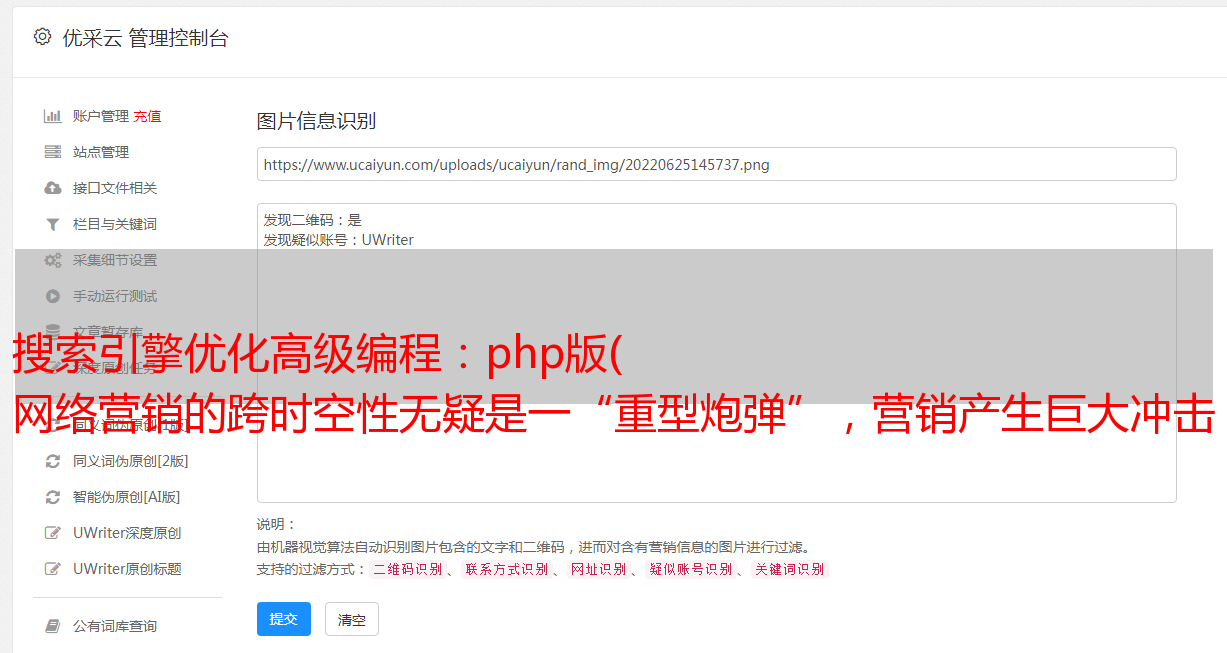The image size is (1227, 653).
Task: Select the filter funnel icon for 栏目与关键词
Action: pyautogui.click(x=53, y=224)
